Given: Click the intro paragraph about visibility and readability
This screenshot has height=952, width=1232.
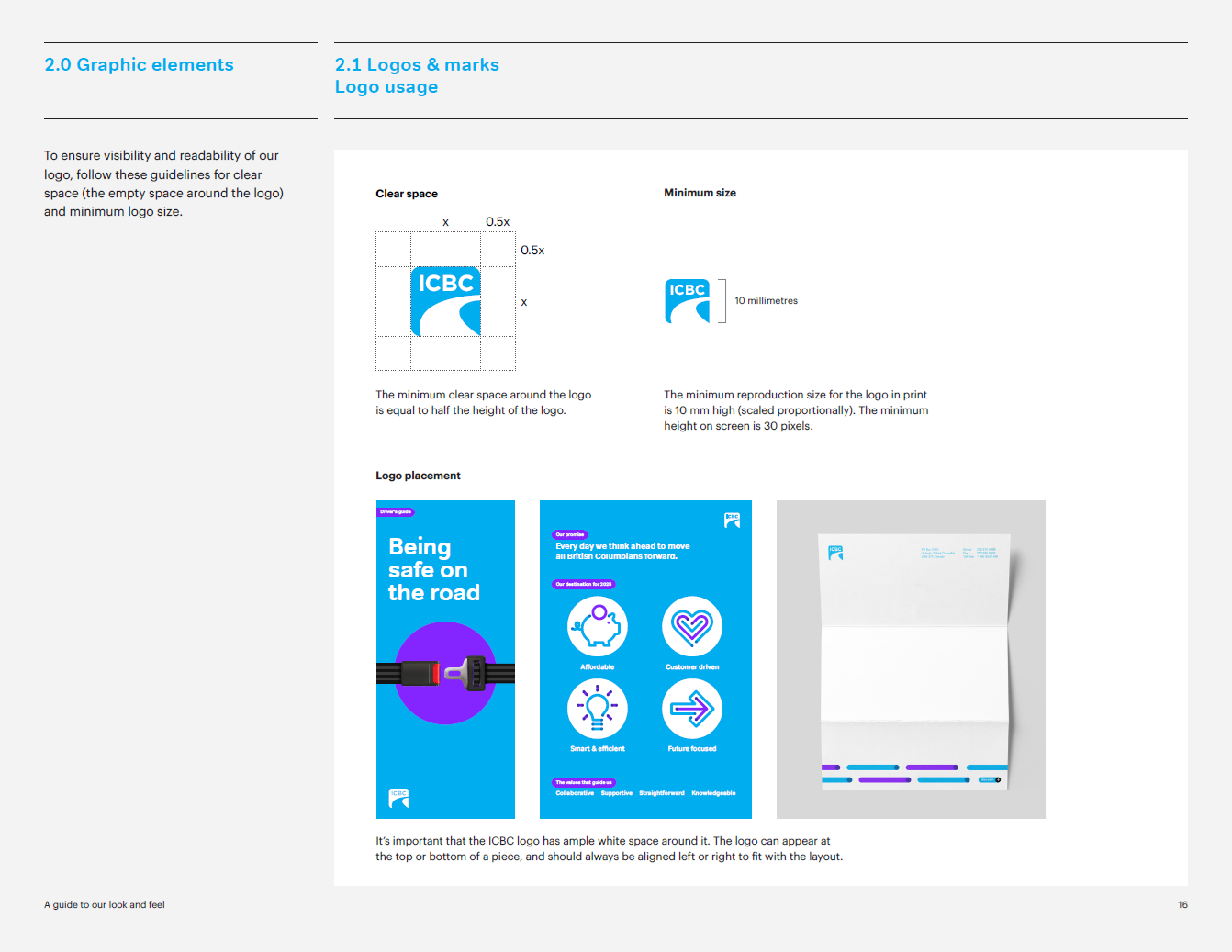Looking at the screenshot, I should [164, 184].
